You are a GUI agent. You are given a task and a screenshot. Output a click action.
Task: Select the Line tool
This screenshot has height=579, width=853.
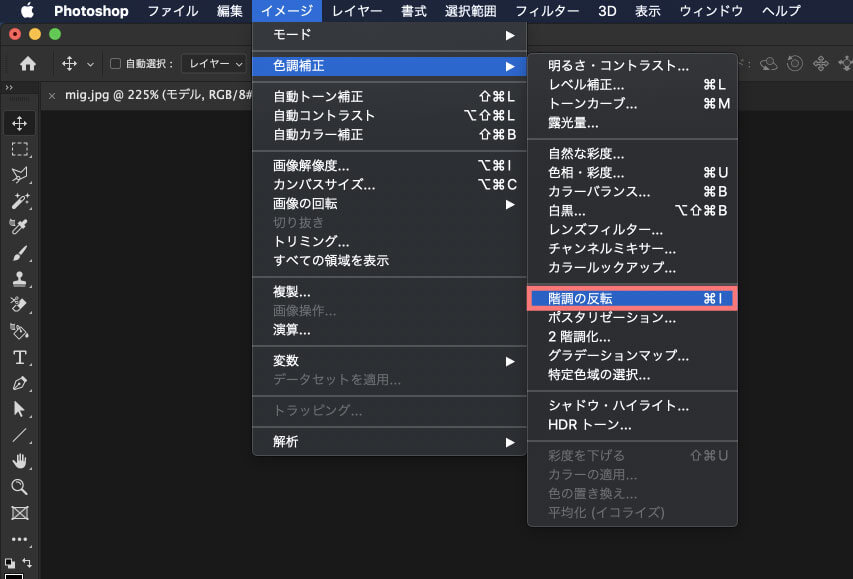(20, 435)
